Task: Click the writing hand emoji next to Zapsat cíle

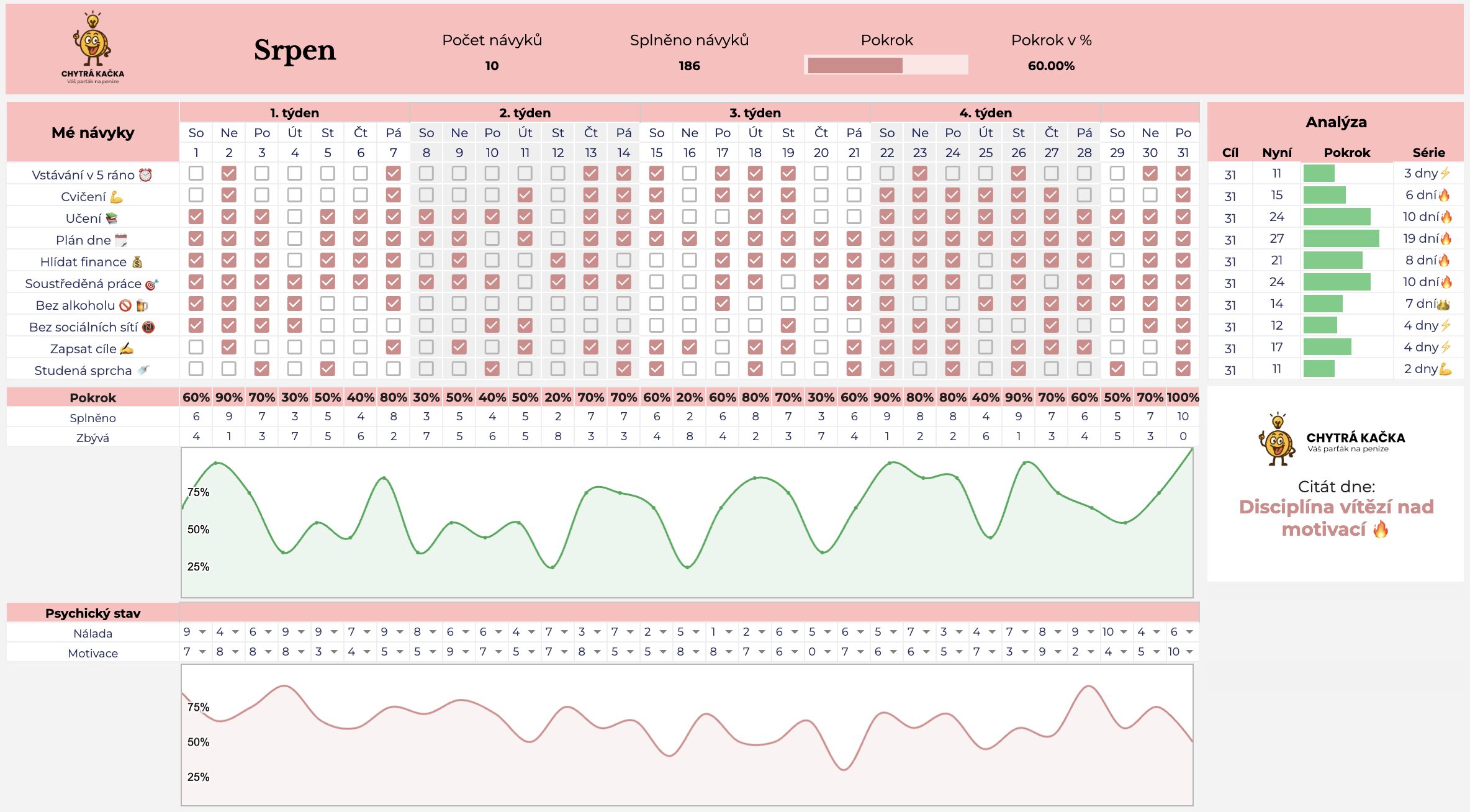Action: 127,349
